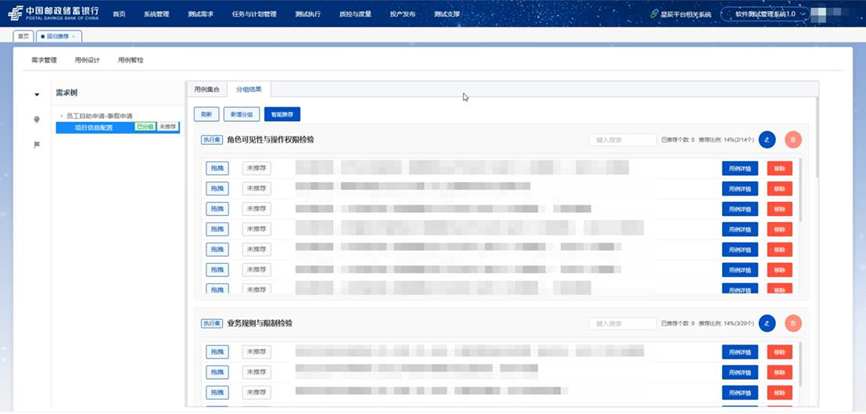
Task: Close the 回归推荐 page tab
Action: coord(73,36)
